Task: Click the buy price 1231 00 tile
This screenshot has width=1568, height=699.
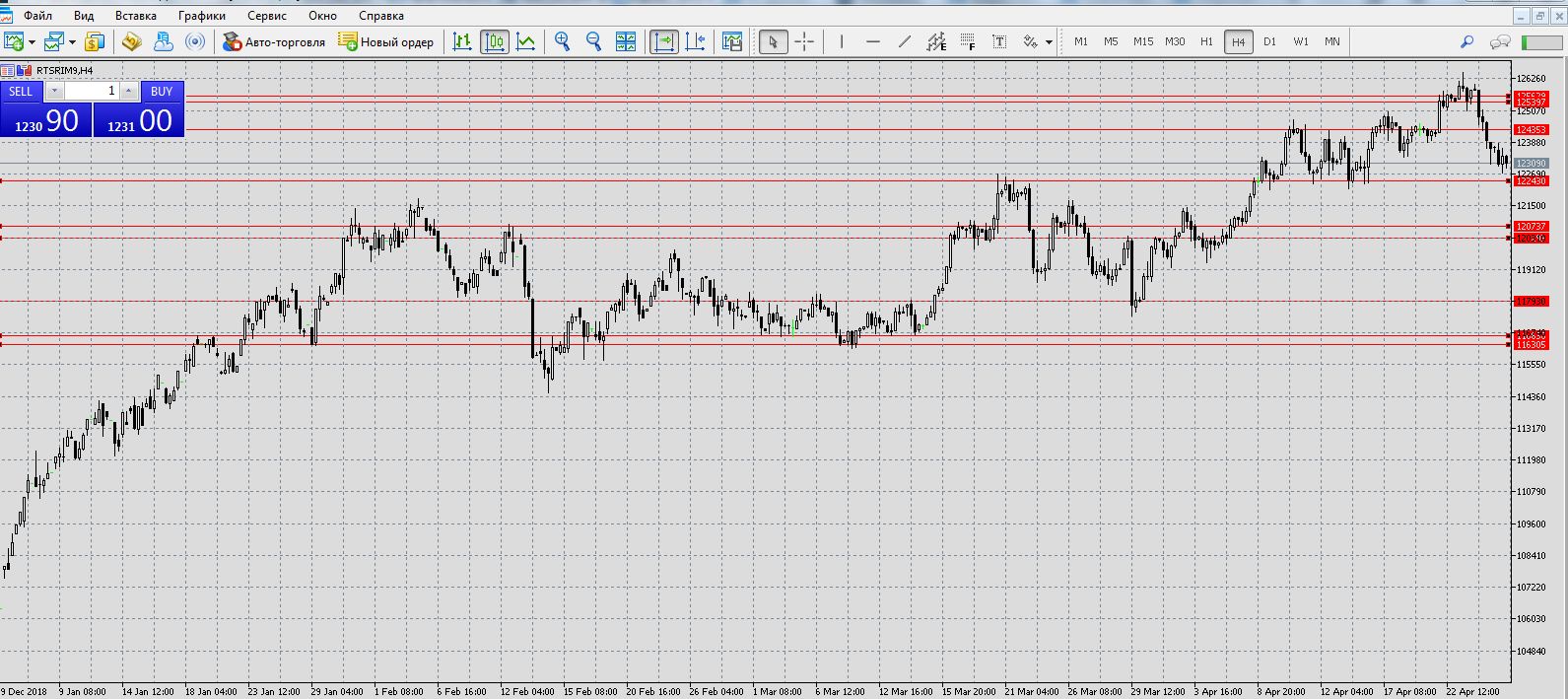Action: (138, 120)
